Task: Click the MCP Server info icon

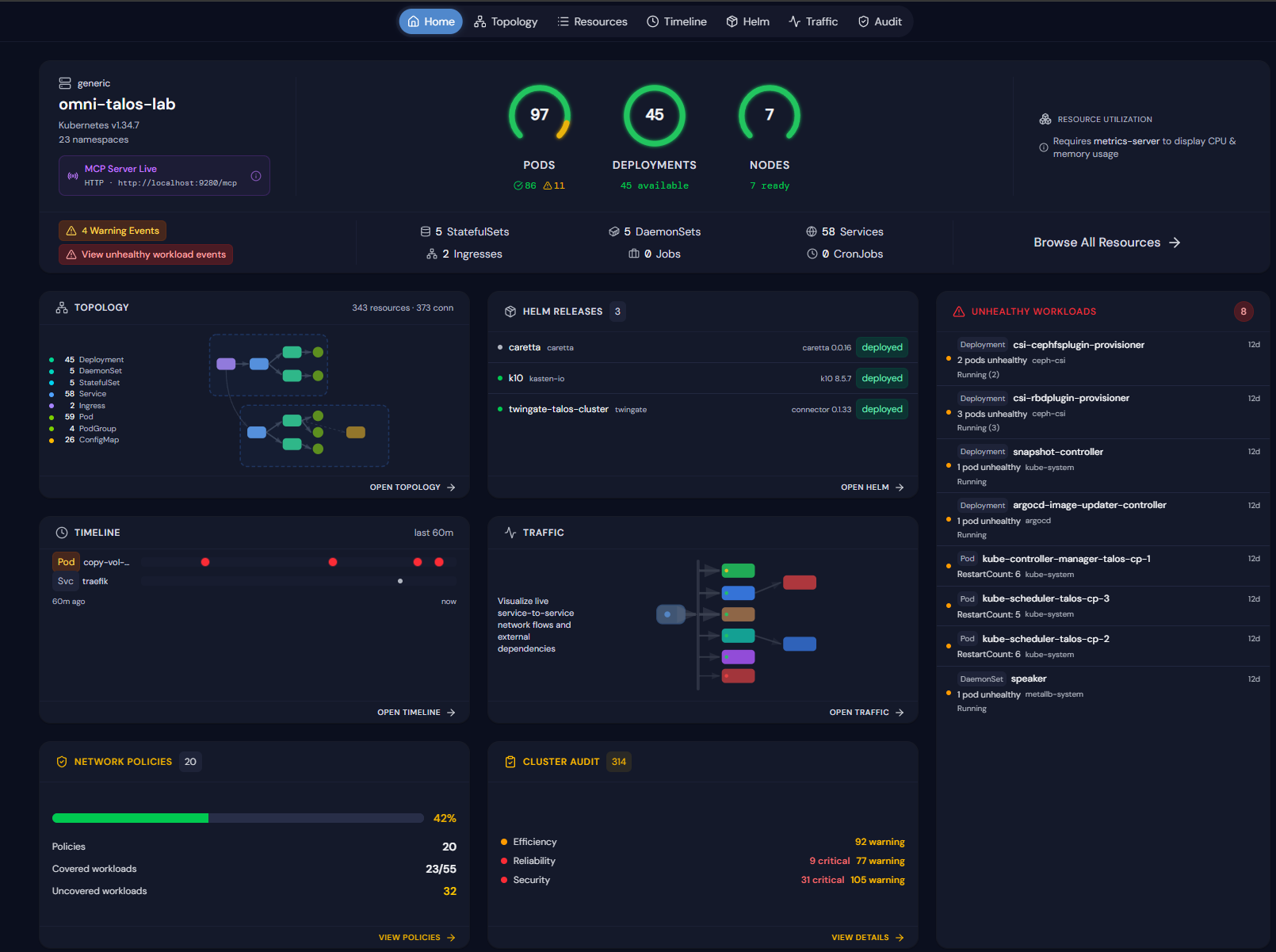Action: (256, 176)
